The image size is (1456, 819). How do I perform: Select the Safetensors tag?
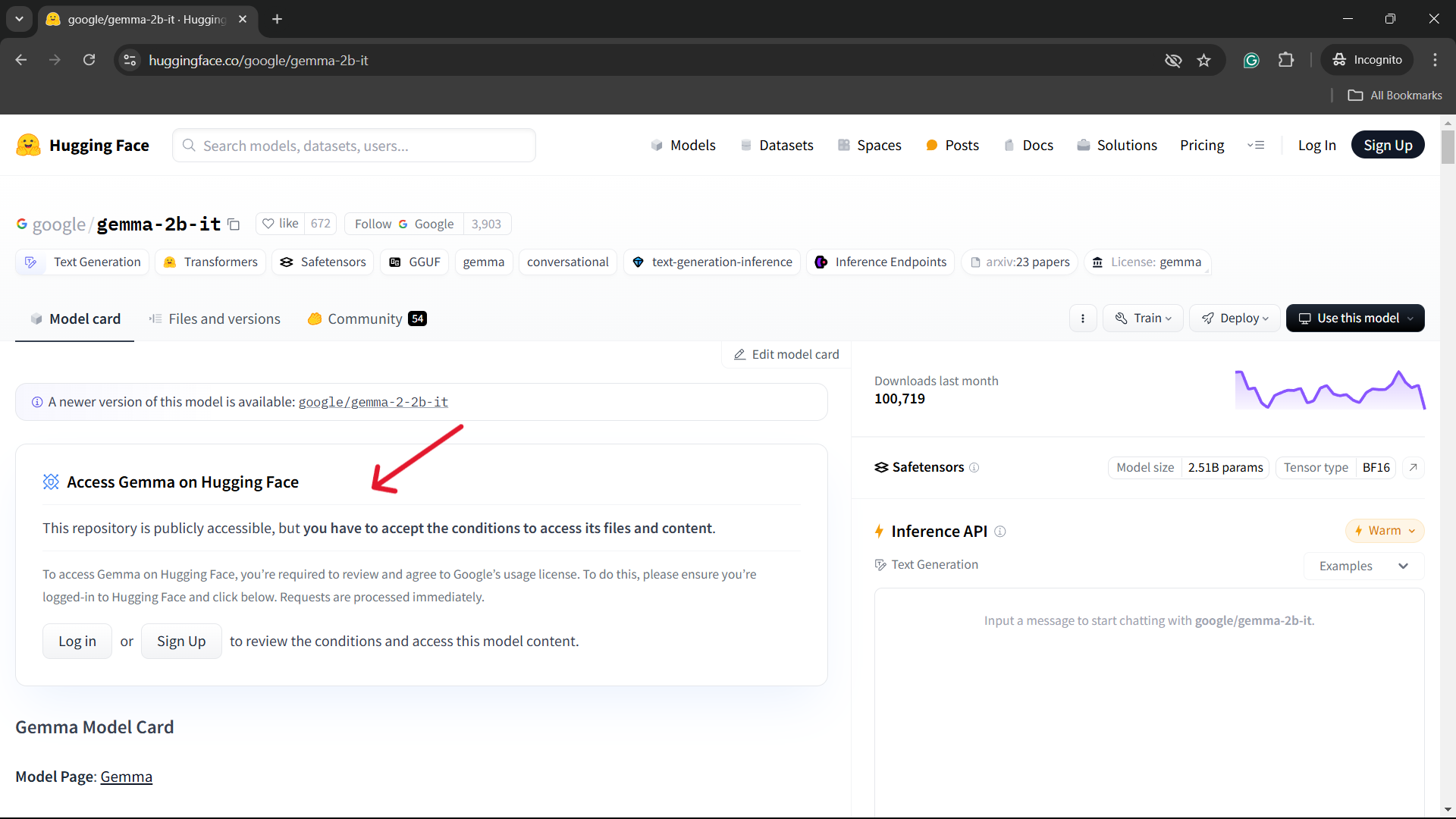[x=322, y=262]
